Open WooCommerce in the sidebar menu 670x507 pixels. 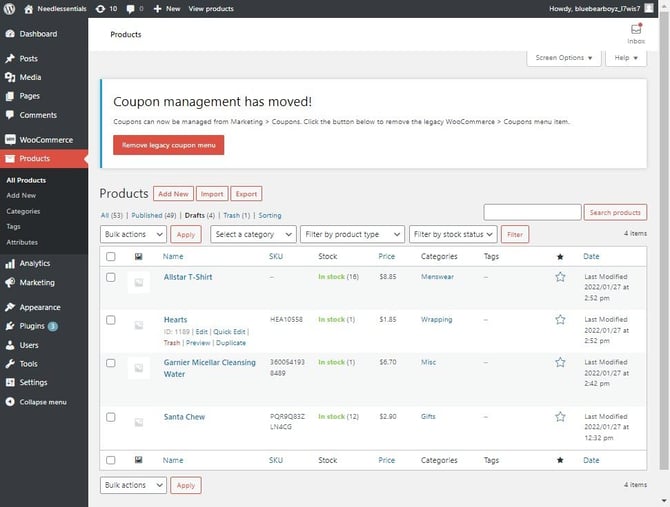tap(45, 140)
